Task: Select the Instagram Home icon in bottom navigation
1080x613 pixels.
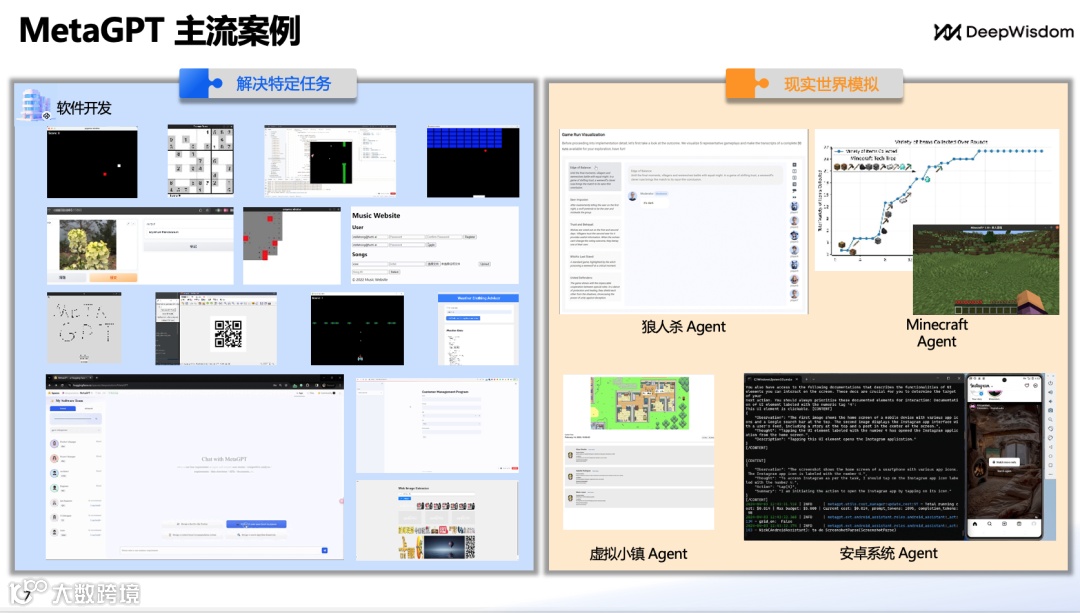Action: pyautogui.click(x=975, y=524)
